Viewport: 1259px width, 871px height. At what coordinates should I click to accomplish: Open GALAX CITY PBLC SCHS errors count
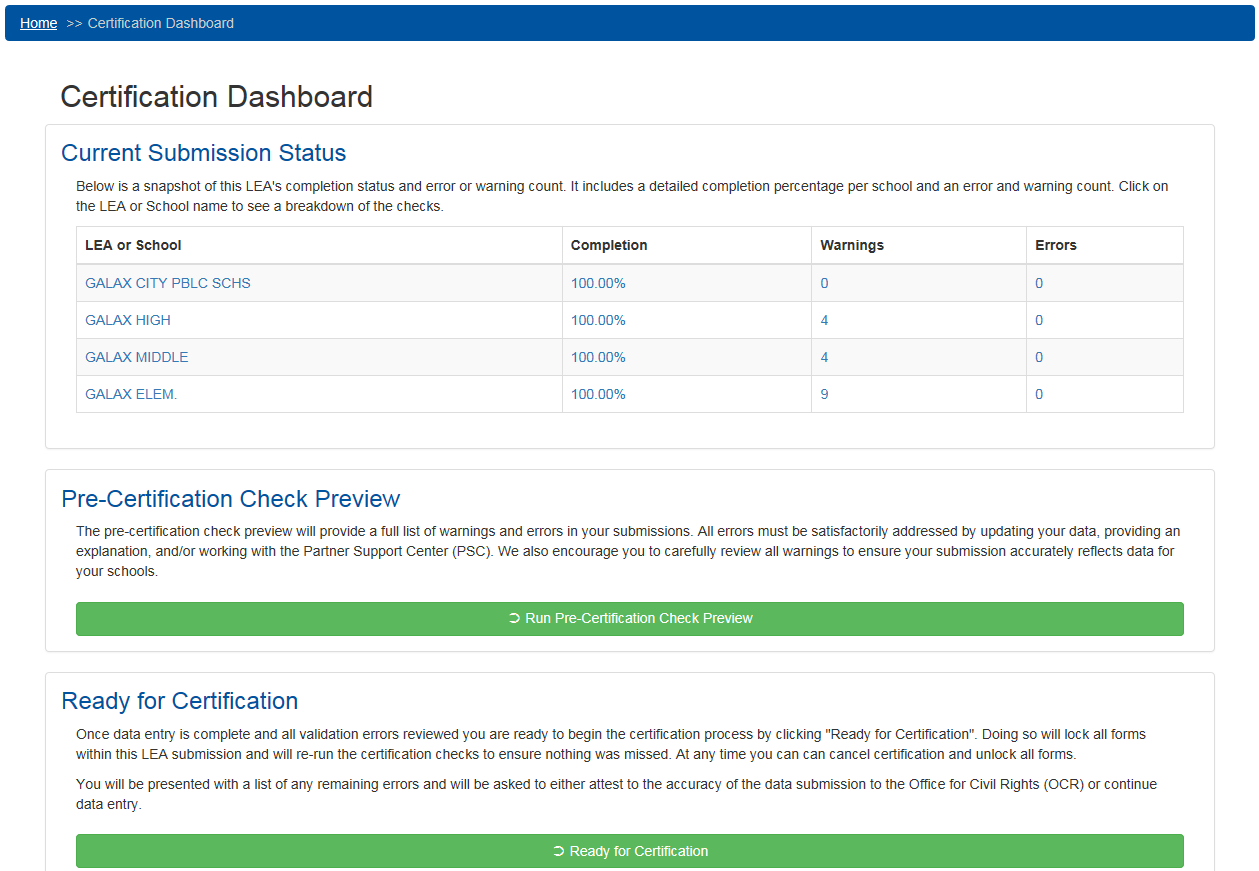[1039, 283]
